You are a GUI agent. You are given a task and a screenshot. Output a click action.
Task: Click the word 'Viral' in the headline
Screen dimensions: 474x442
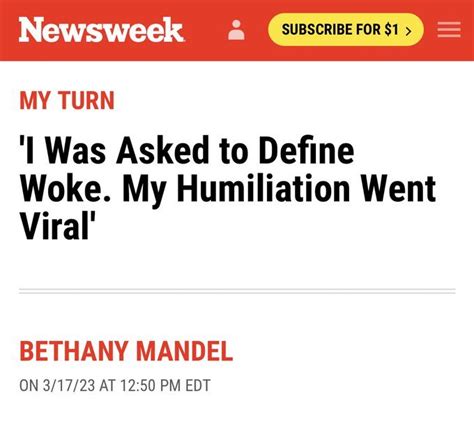pos(57,226)
